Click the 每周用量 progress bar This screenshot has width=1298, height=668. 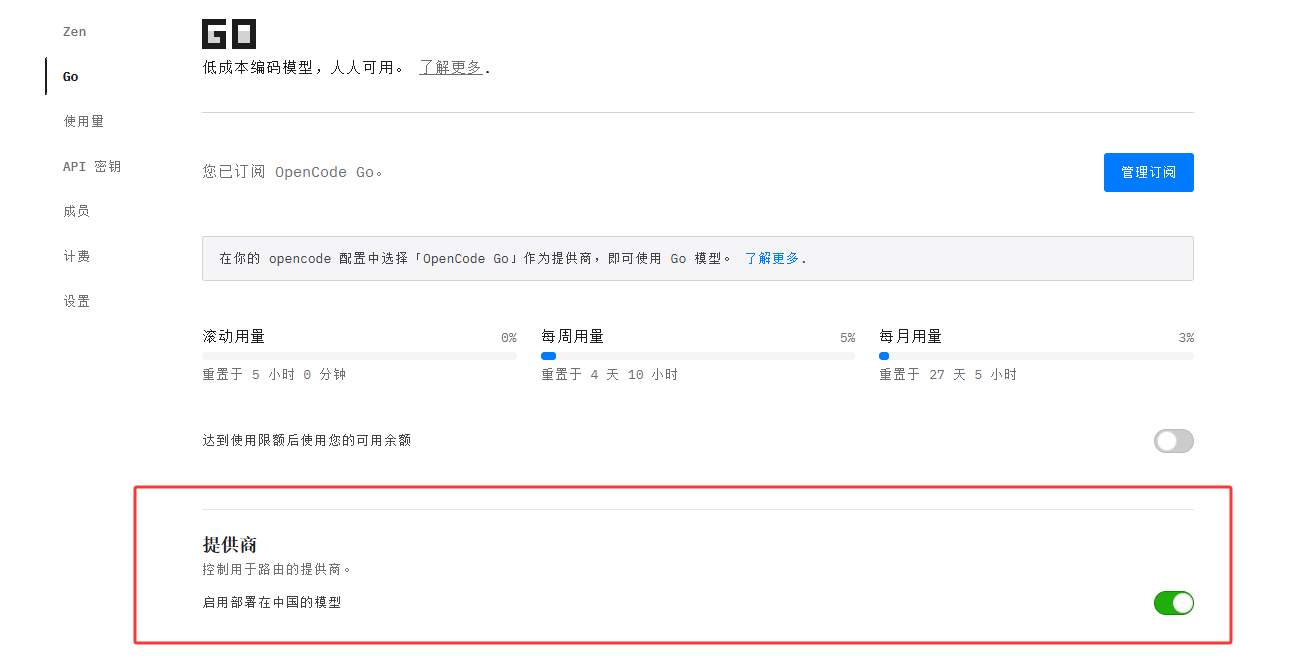point(698,356)
